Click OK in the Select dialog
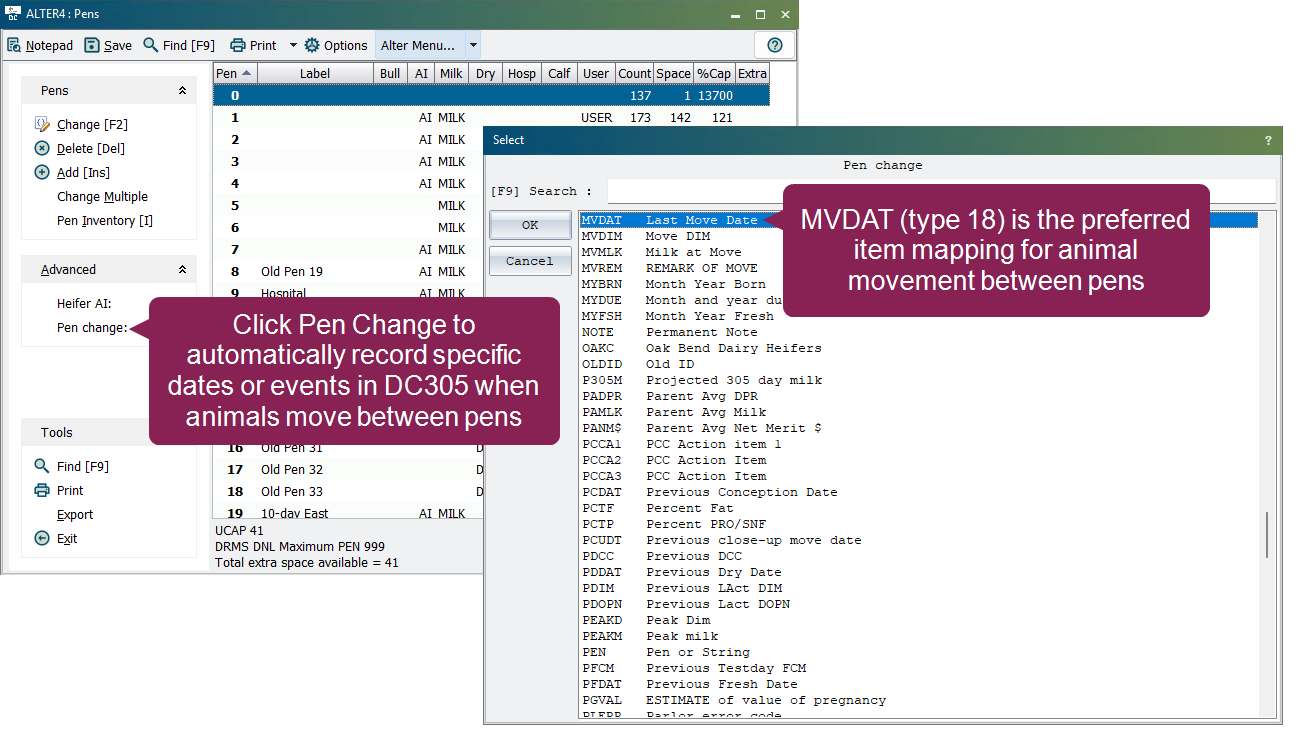Viewport: 1295px width, 737px height. 530,225
